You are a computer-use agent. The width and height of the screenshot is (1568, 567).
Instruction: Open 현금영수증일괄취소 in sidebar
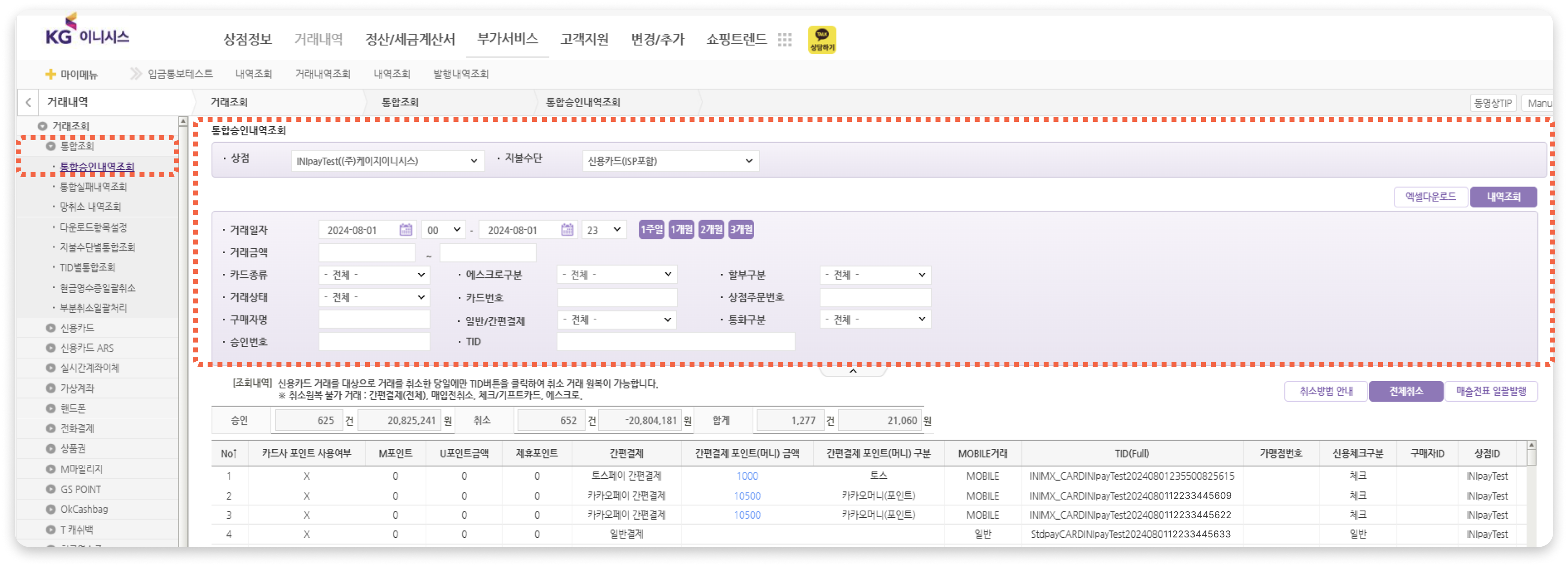pos(97,288)
